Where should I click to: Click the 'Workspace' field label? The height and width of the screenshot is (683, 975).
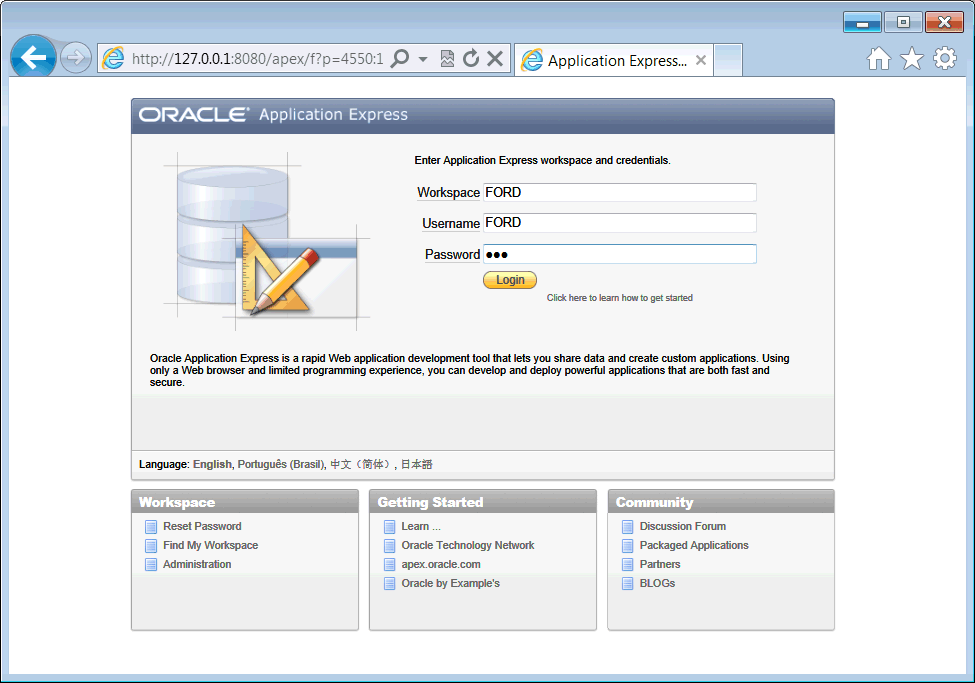[448, 193]
